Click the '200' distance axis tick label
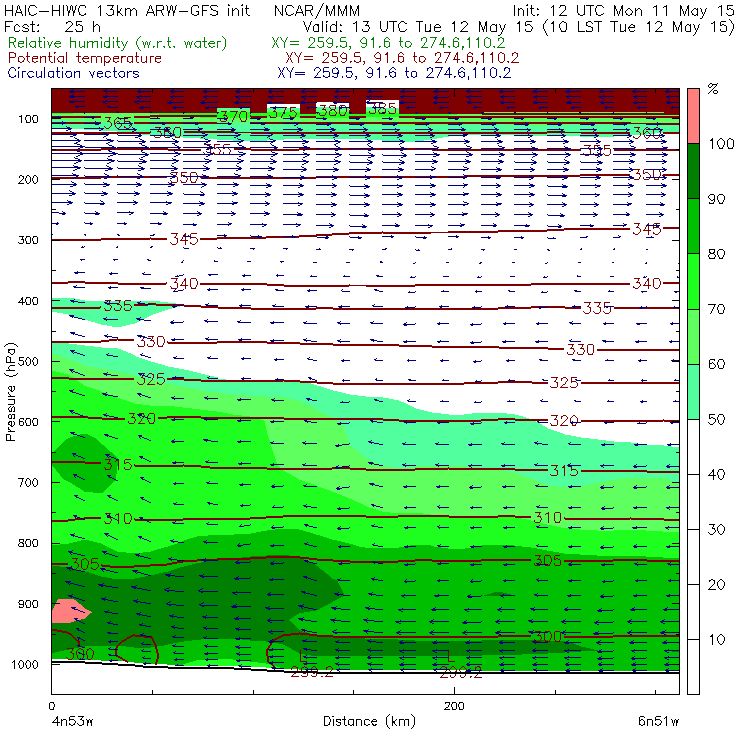This screenshot has height=740, width=740. 454,706
